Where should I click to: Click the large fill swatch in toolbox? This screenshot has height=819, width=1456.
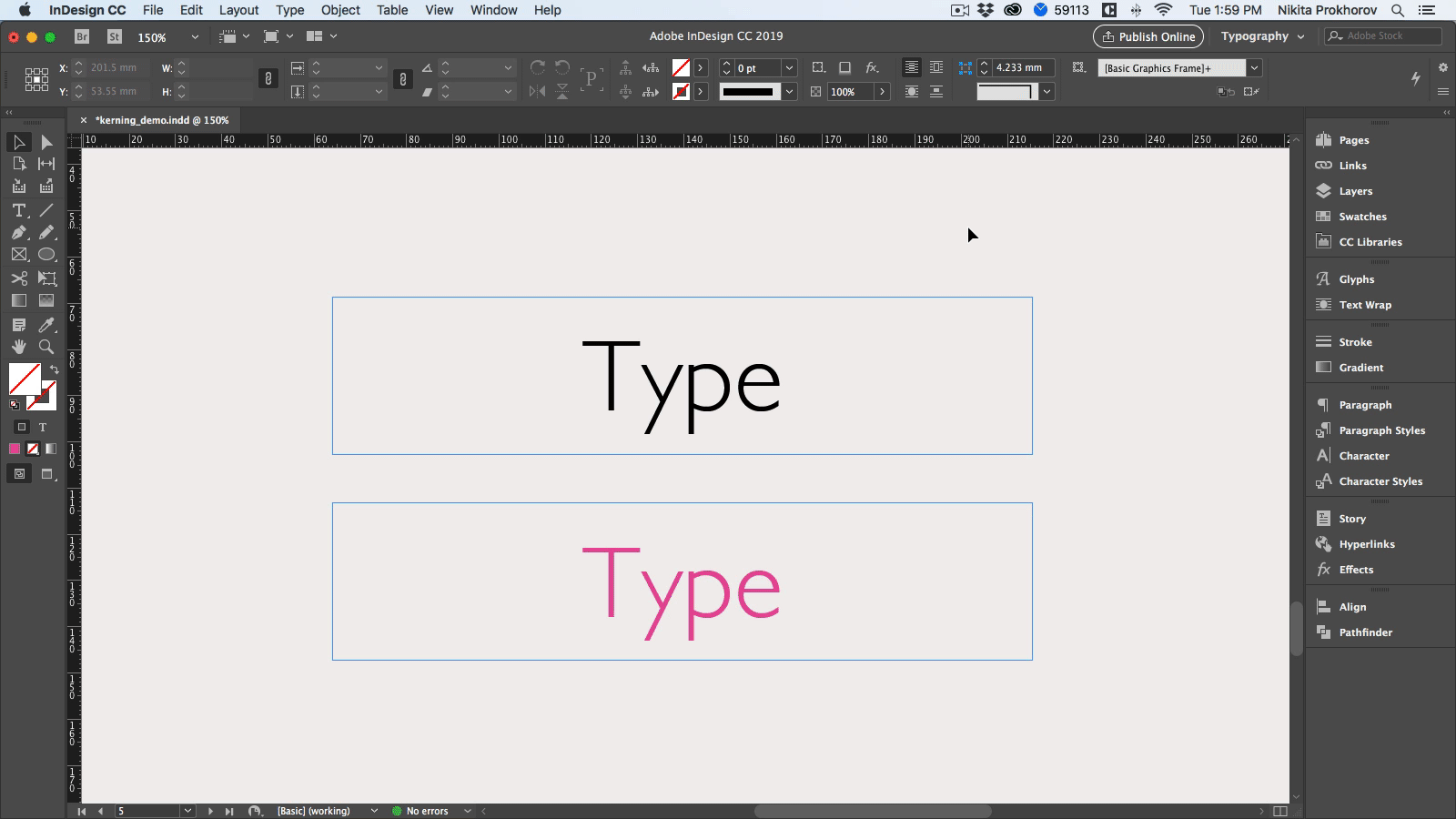tap(24, 379)
